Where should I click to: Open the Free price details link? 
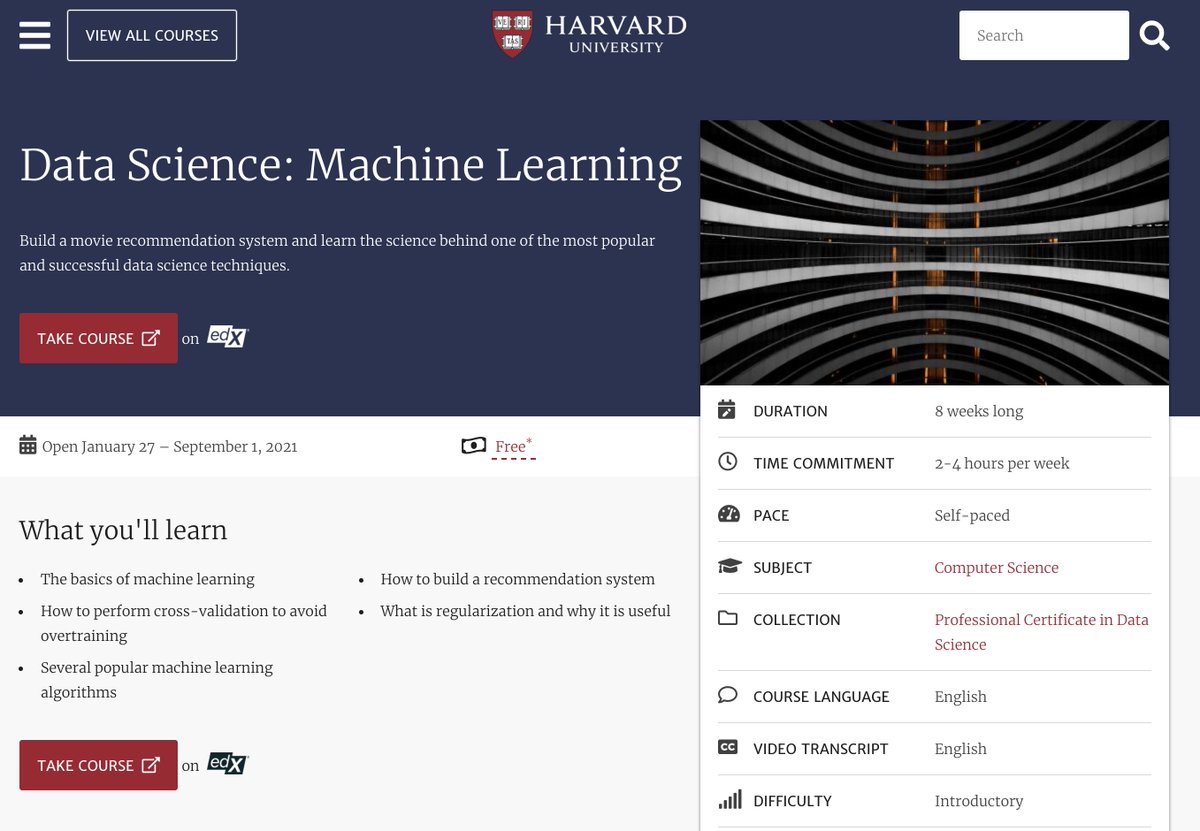tap(514, 446)
